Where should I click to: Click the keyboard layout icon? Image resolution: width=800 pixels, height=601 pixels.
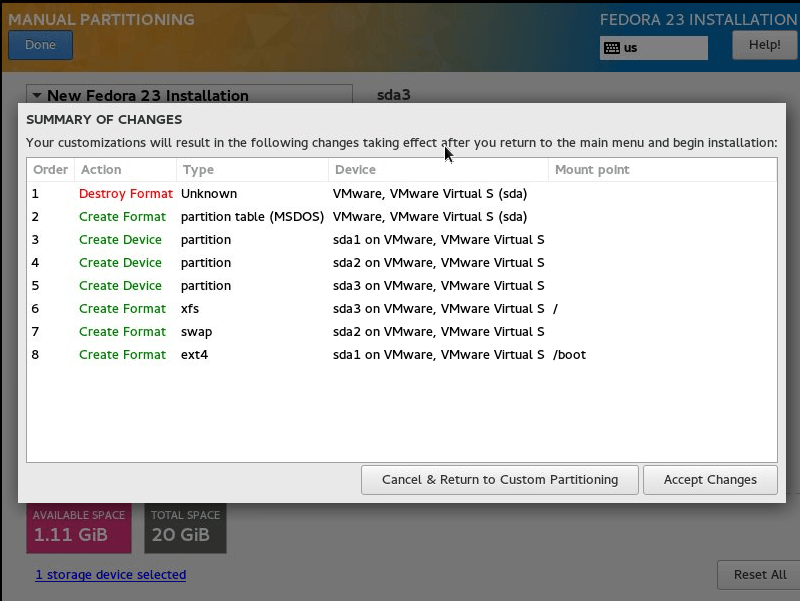pos(611,48)
